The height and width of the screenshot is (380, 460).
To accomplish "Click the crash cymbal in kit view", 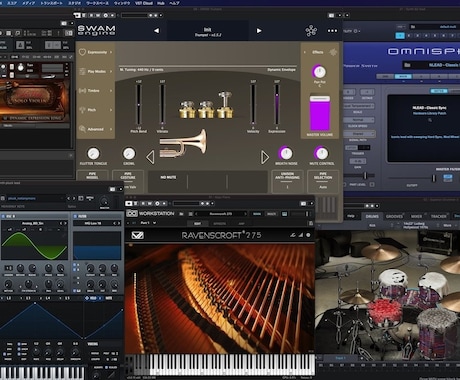I will point(382,253).
